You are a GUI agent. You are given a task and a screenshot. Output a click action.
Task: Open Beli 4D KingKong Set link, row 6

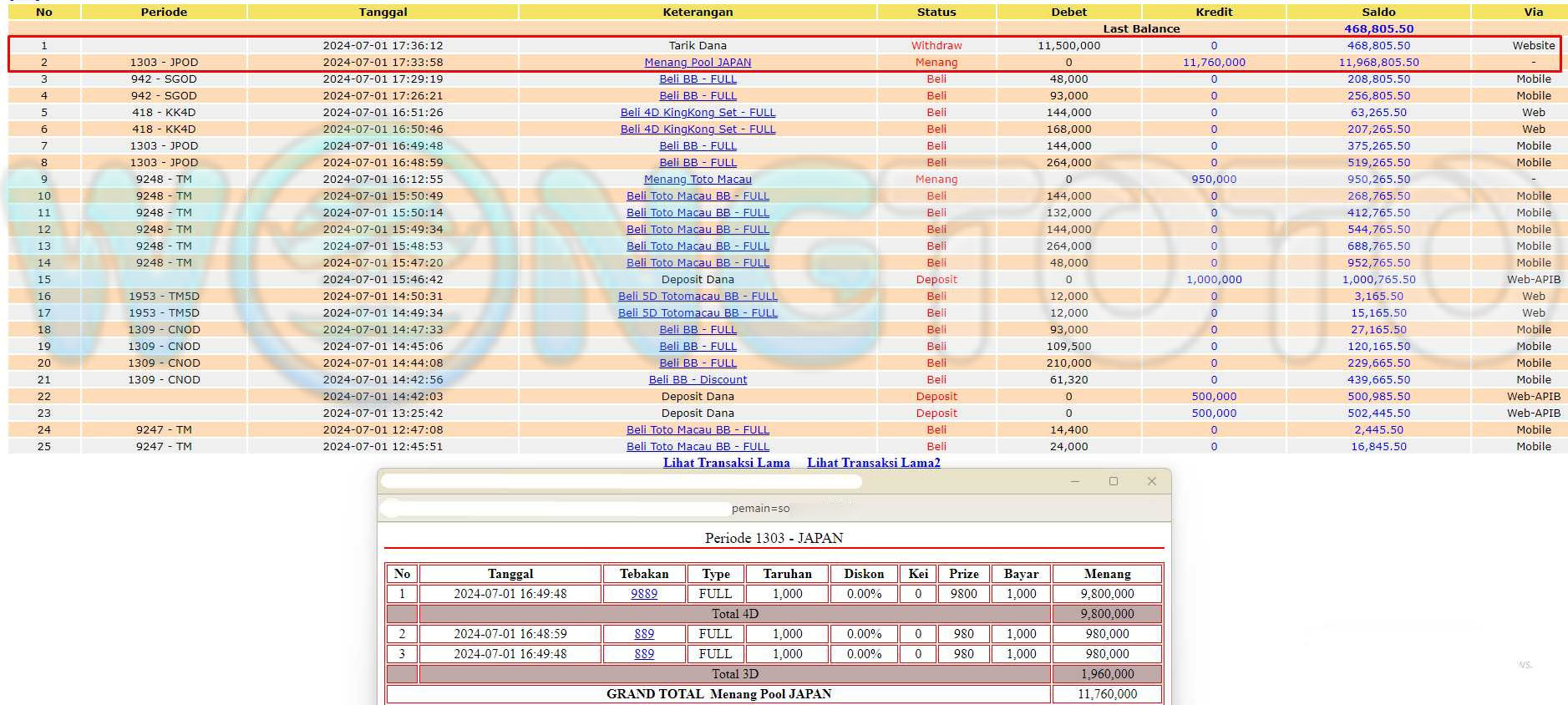[698, 129]
